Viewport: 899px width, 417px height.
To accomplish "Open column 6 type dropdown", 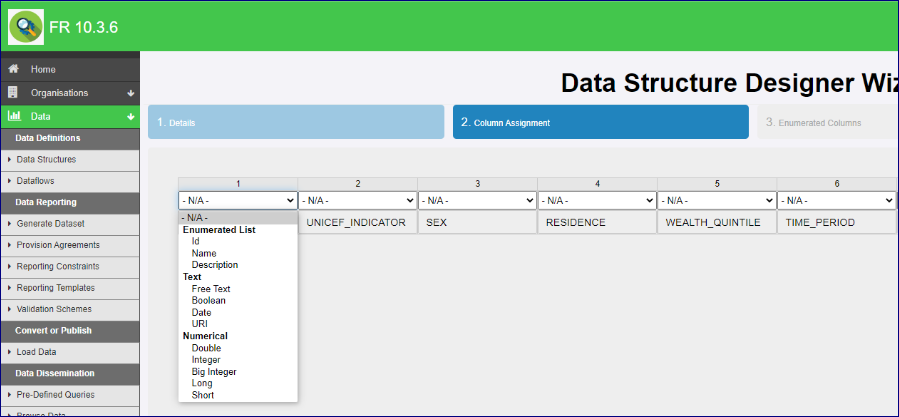I will point(836,200).
